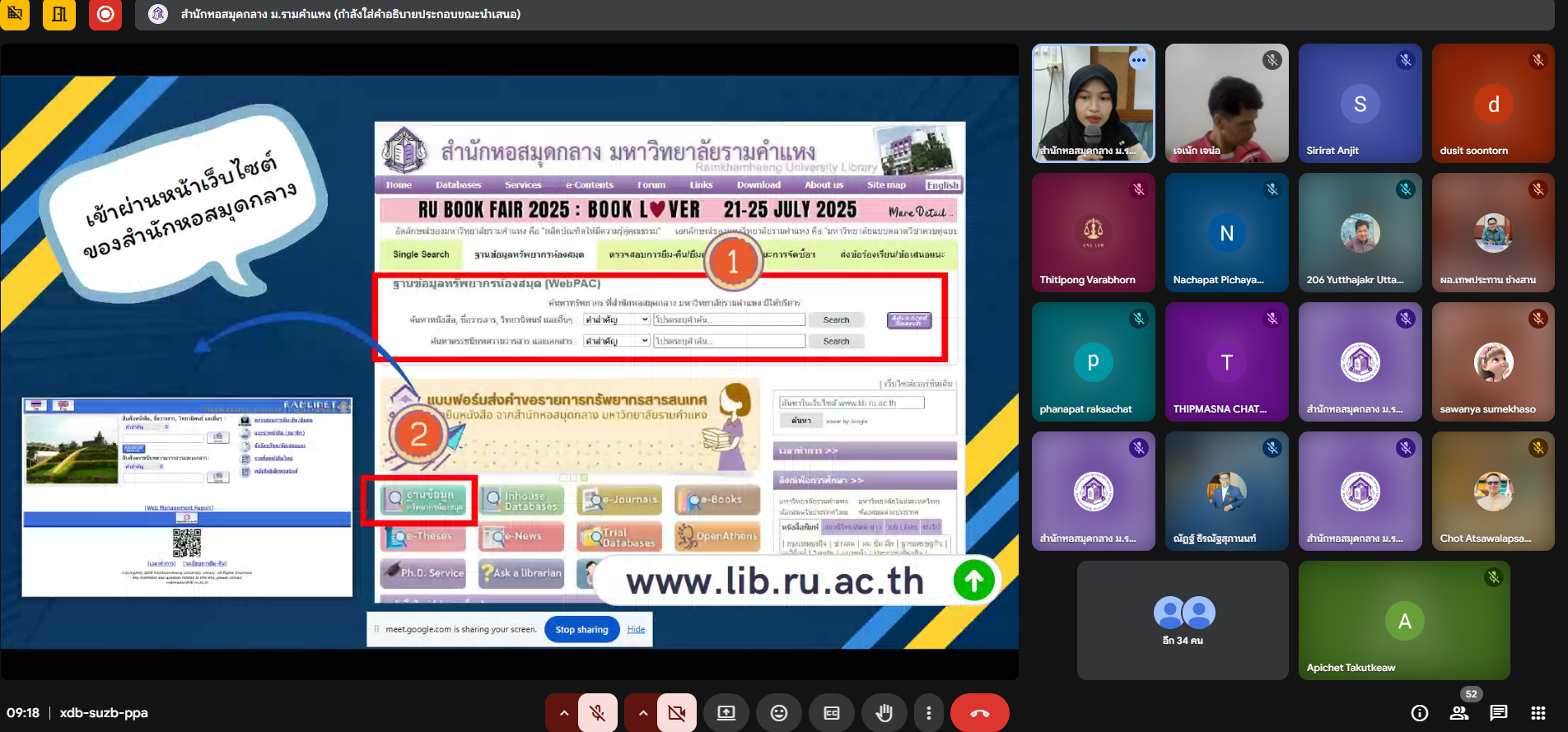Select dusit soontorn's participant tile
1568x732 pixels.
coord(1494,103)
